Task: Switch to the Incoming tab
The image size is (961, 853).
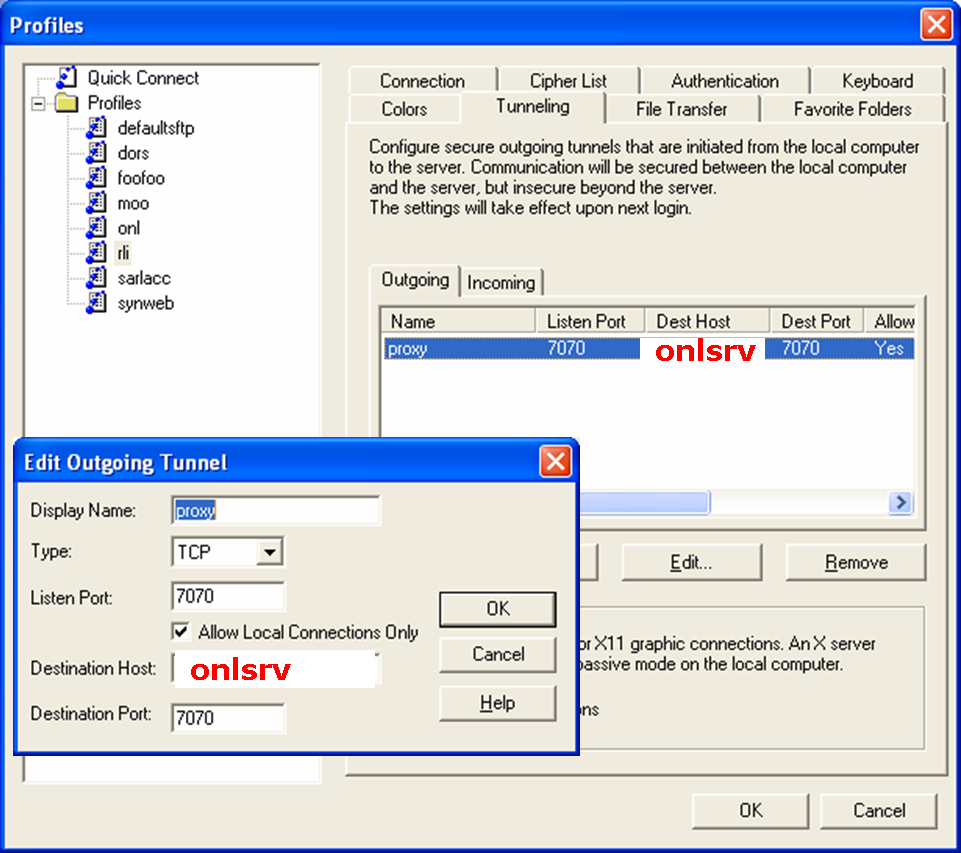Action: pyautogui.click(x=501, y=283)
